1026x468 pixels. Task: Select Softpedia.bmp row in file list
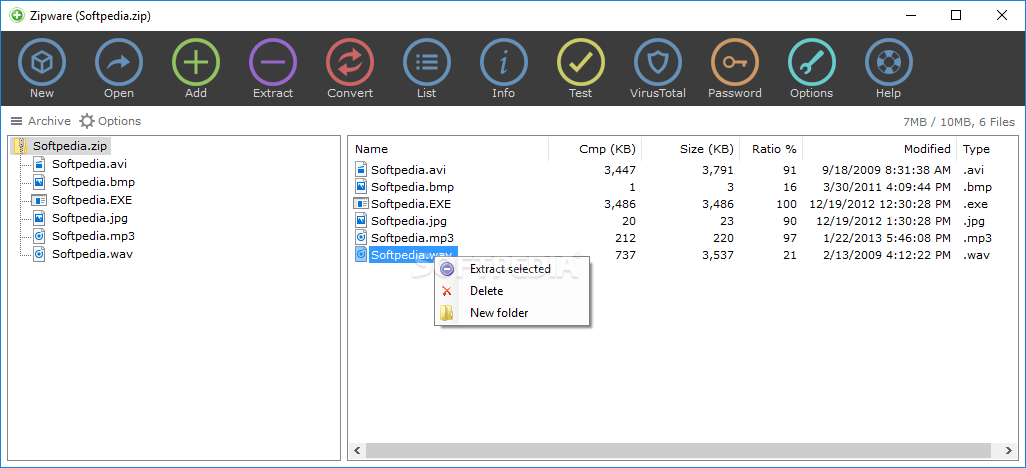coord(684,187)
